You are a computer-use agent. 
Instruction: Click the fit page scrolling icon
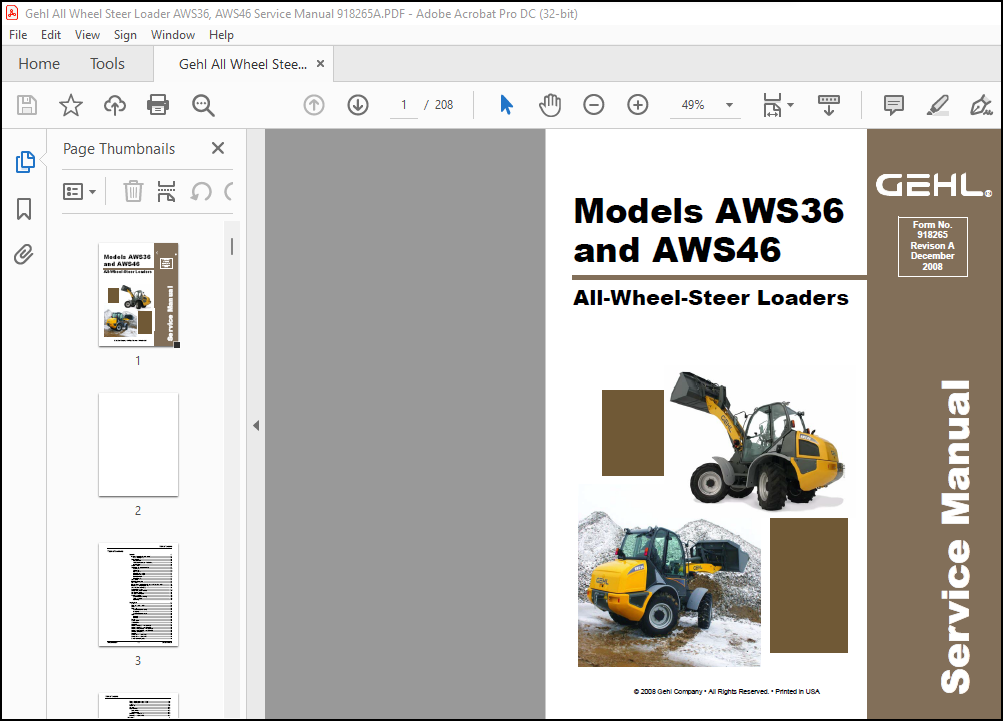point(772,105)
